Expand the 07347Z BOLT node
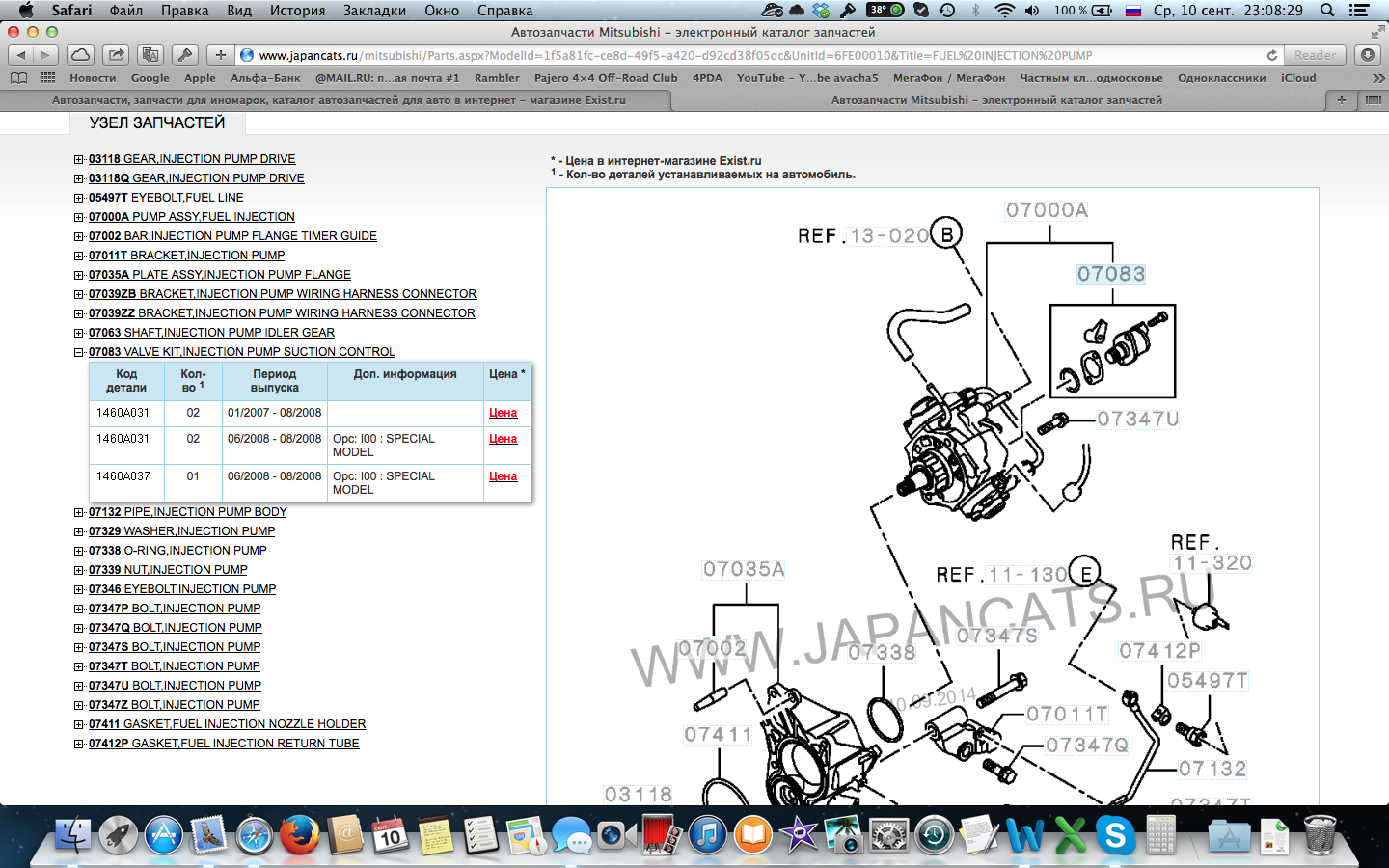Screen dimensions: 1389x868 coord(79,705)
